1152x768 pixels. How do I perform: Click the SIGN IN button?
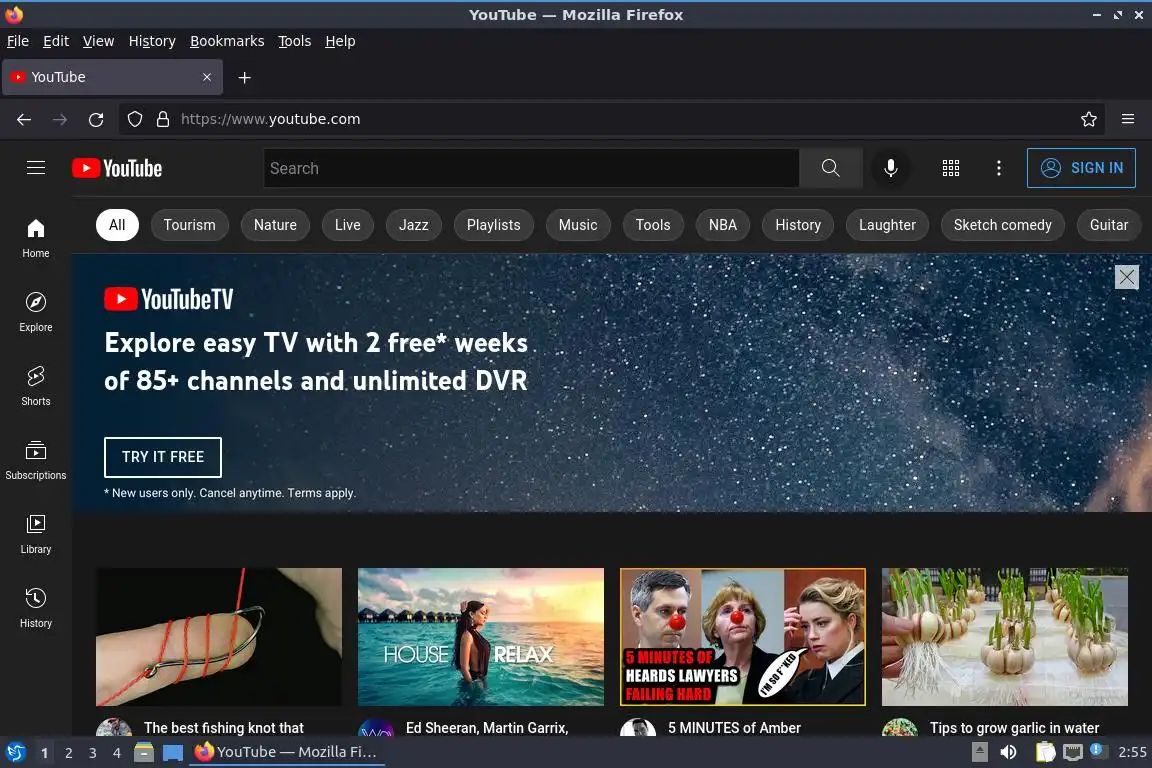[x=1081, y=168]
